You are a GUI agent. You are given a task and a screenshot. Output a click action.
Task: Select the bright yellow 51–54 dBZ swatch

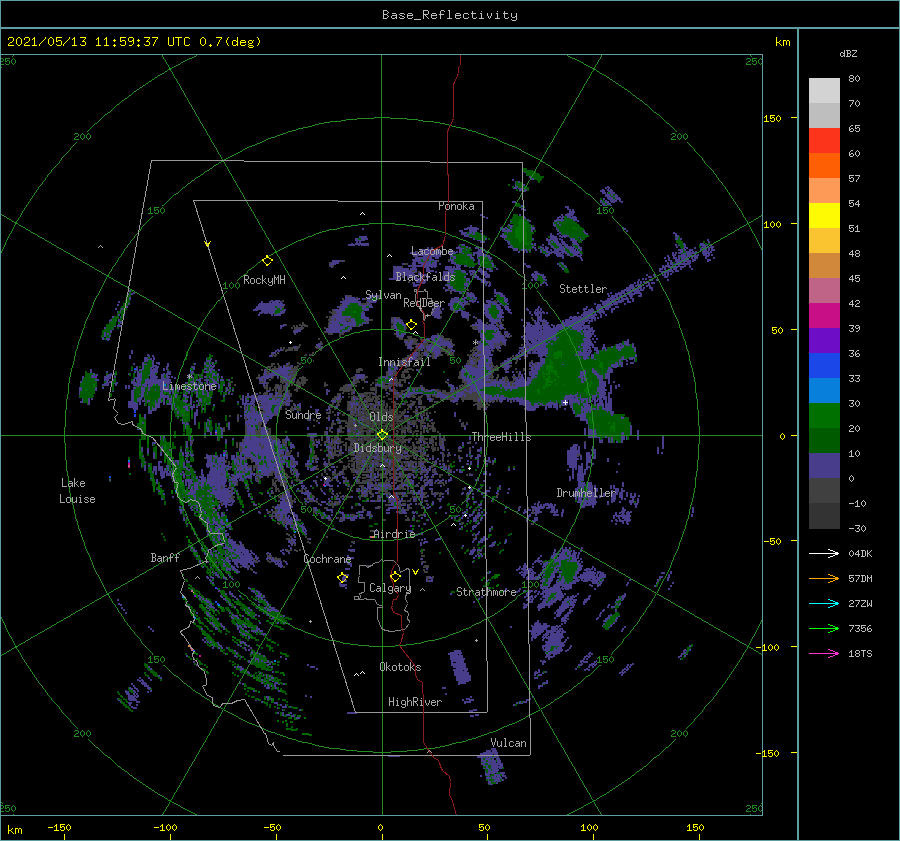pyautogui.click(x=824, y=216)
